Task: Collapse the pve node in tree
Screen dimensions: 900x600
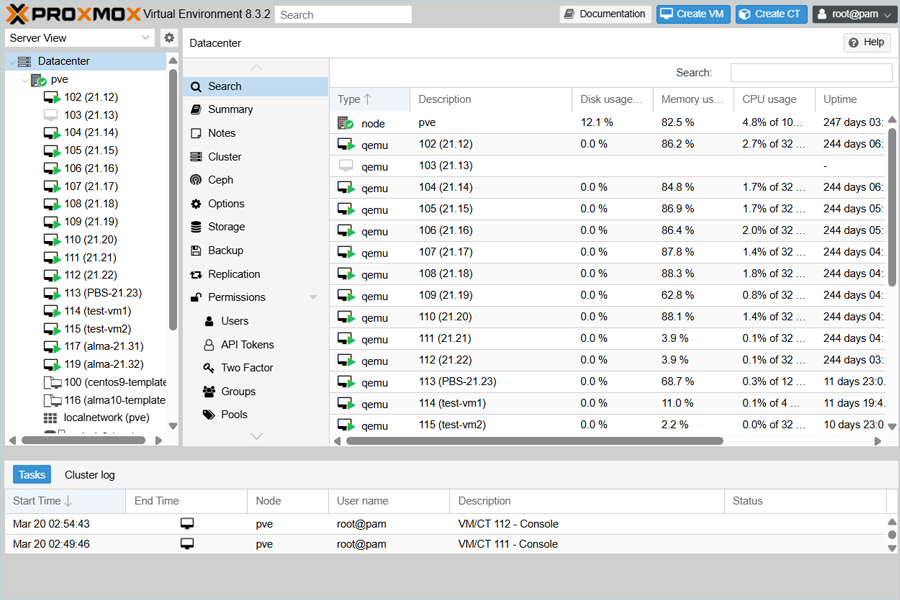Action: tap(25, 80)
